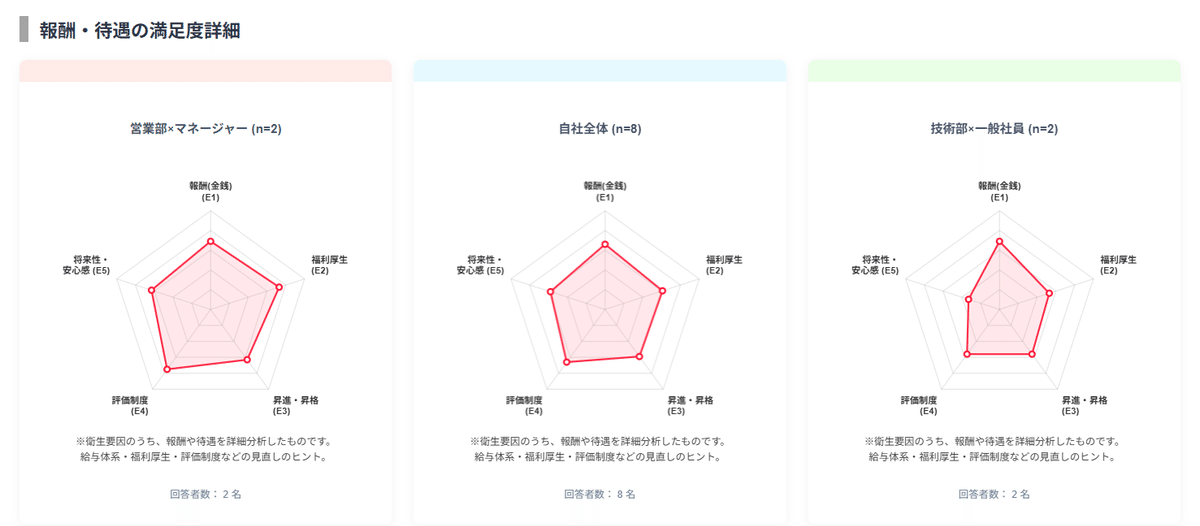Click the 昇進・昇格 E3 data point in 営業部 chart
The width and height of the screenshot is (1200, 526).
click(247, 359)
